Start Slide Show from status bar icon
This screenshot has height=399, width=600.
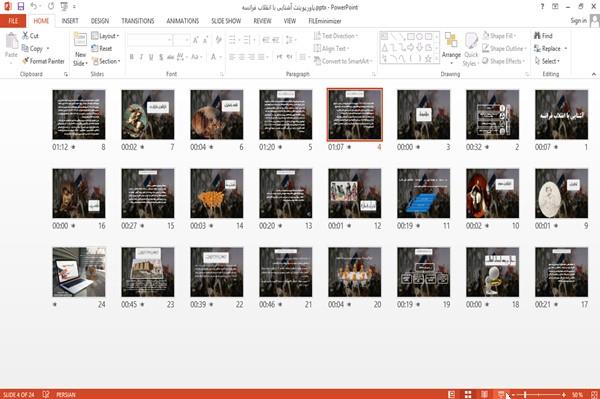point(501,394)
